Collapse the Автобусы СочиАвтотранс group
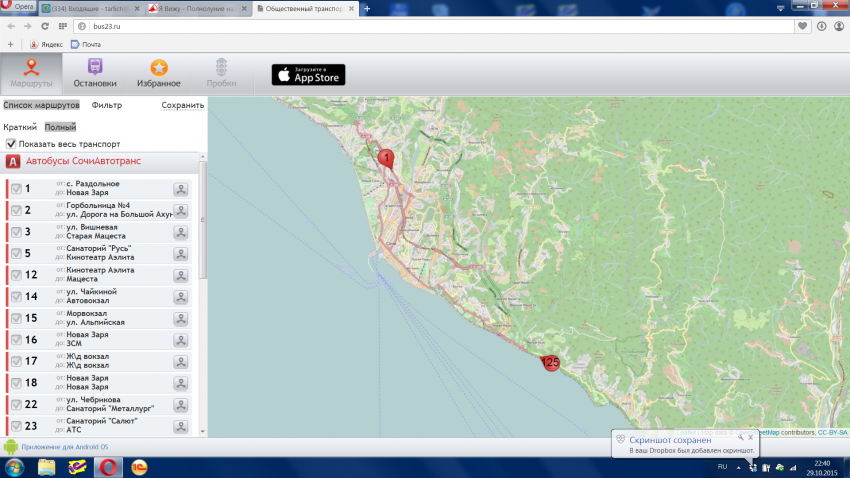The width and height of the screenshot is (850, 478). tap(14, 161)
